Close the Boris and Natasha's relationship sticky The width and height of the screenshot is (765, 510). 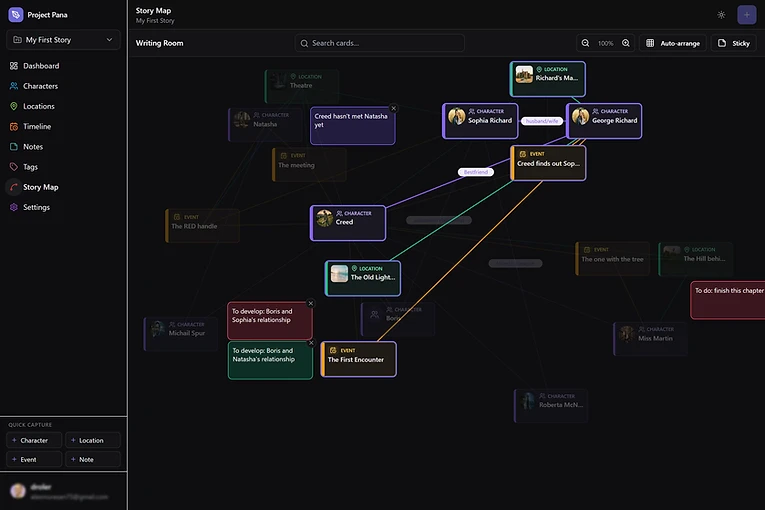pos(311,343)
